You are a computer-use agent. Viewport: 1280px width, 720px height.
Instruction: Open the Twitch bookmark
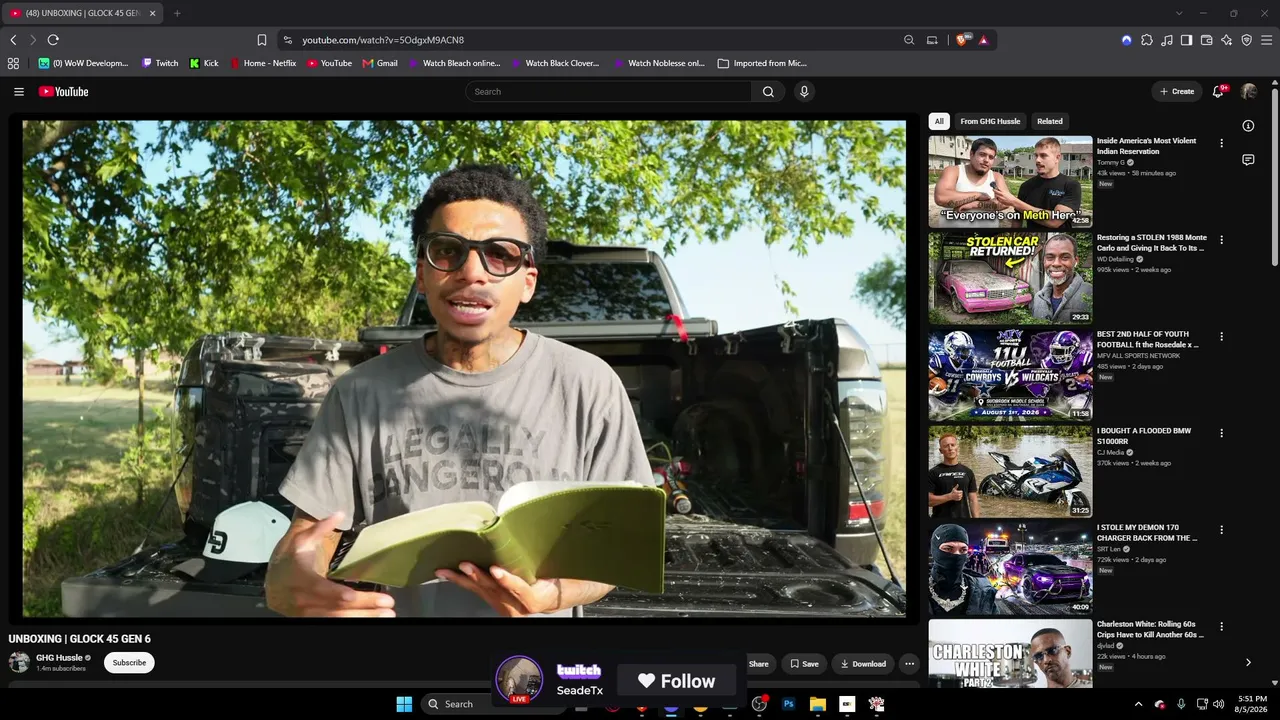pos(160,63)
